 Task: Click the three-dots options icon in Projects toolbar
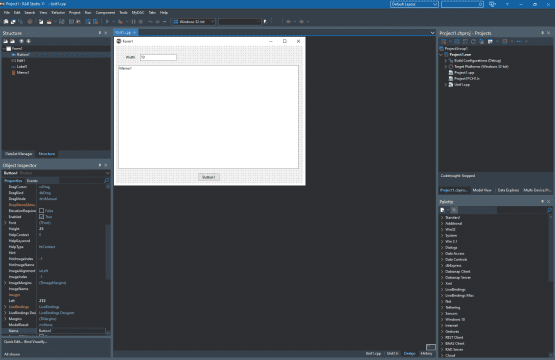[x=519, y=41]
